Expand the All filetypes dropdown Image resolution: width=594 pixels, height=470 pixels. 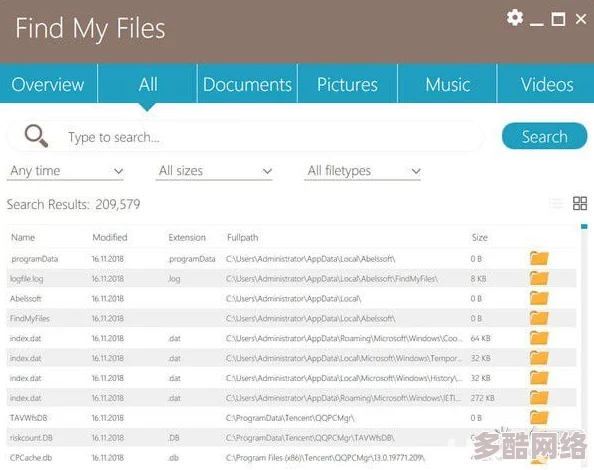(x=363, y=171)
